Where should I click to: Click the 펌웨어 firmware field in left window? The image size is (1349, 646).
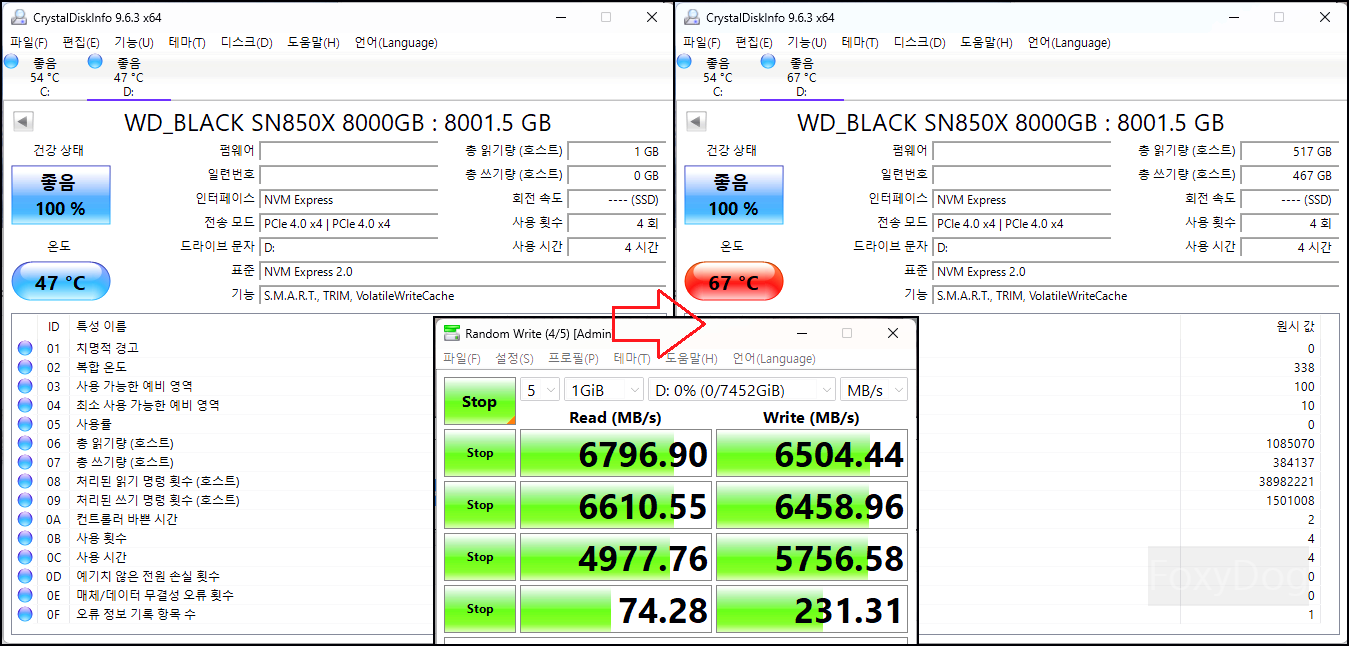(348, 151)
